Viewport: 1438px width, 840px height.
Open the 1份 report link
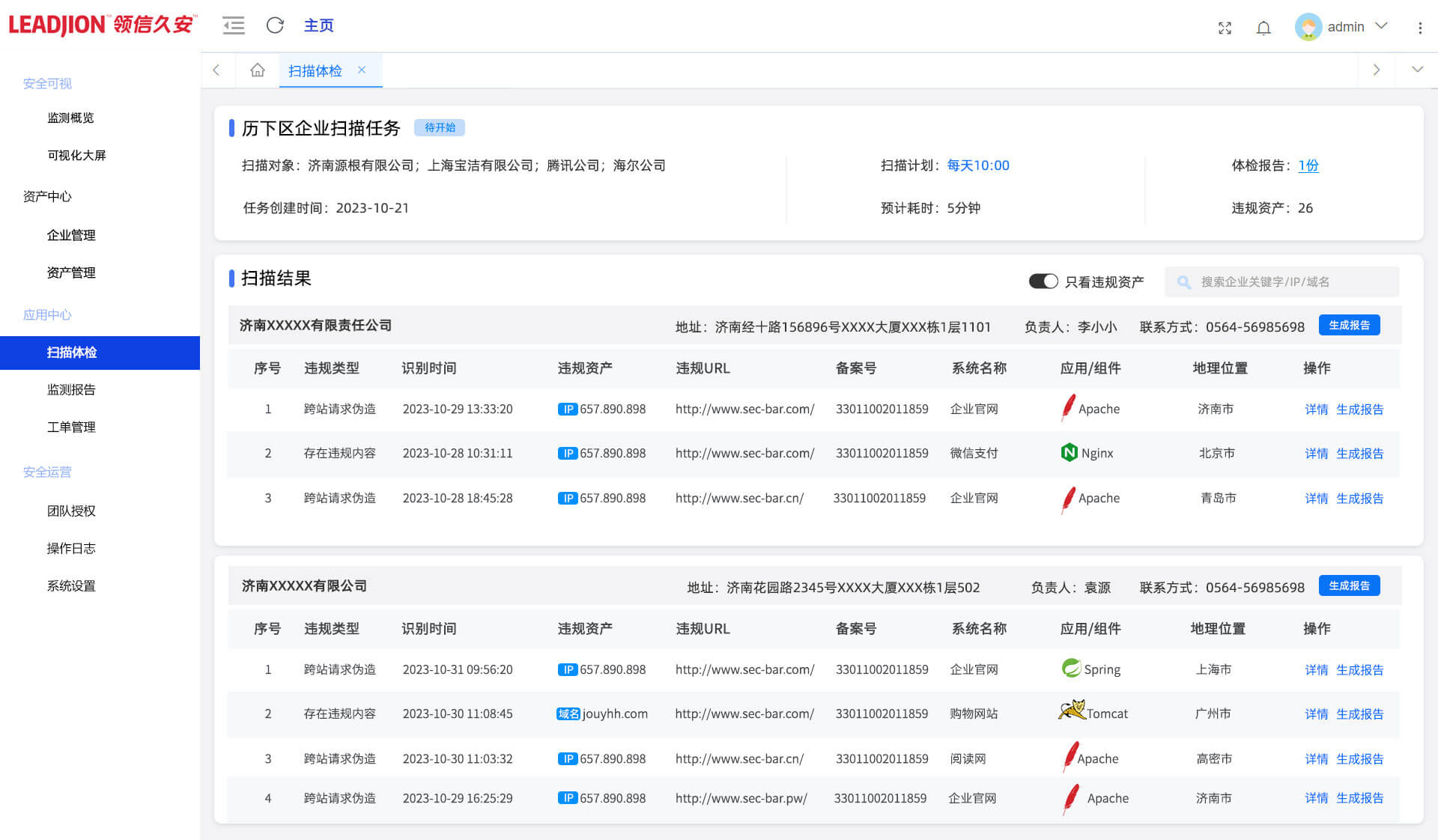1308,165
